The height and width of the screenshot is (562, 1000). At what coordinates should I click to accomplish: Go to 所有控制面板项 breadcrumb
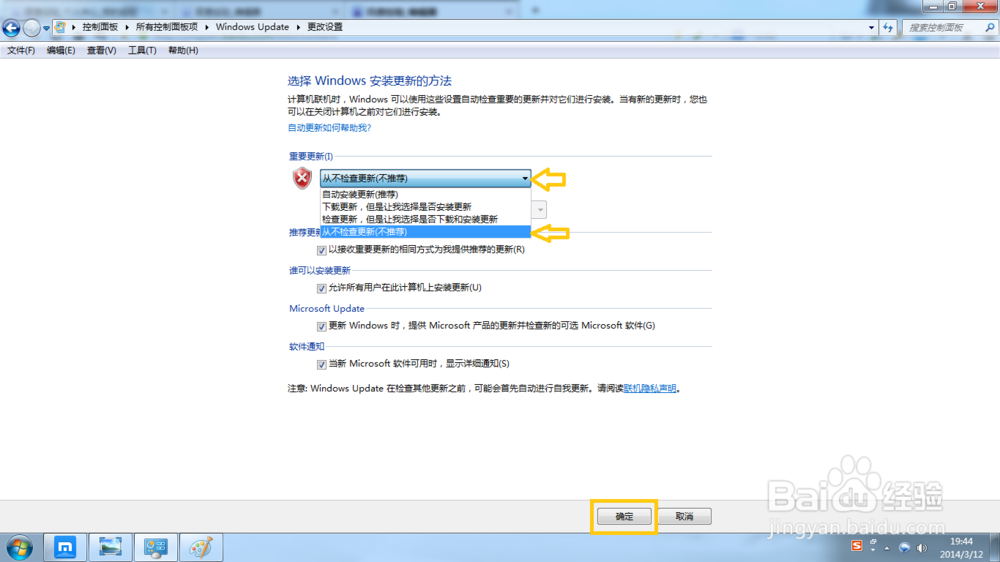[166, 27]
